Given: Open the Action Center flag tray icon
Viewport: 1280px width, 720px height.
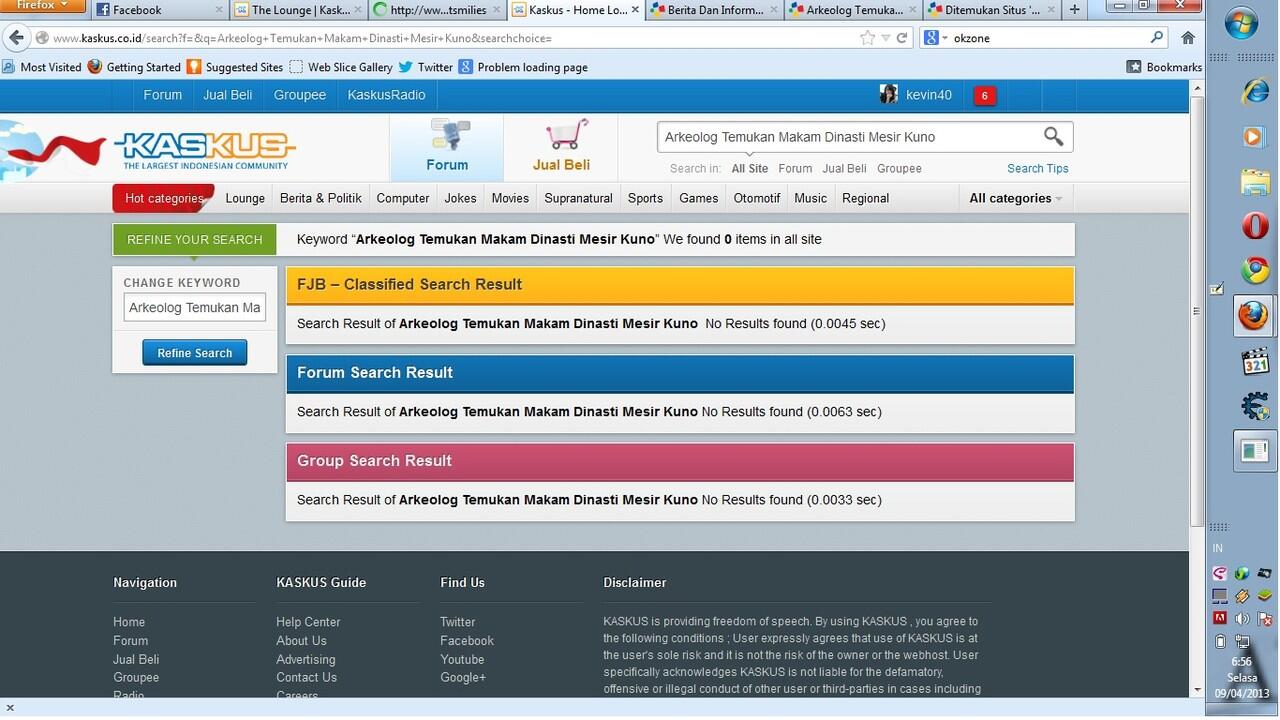Looking at the screenshot, I should [1263, 618].
